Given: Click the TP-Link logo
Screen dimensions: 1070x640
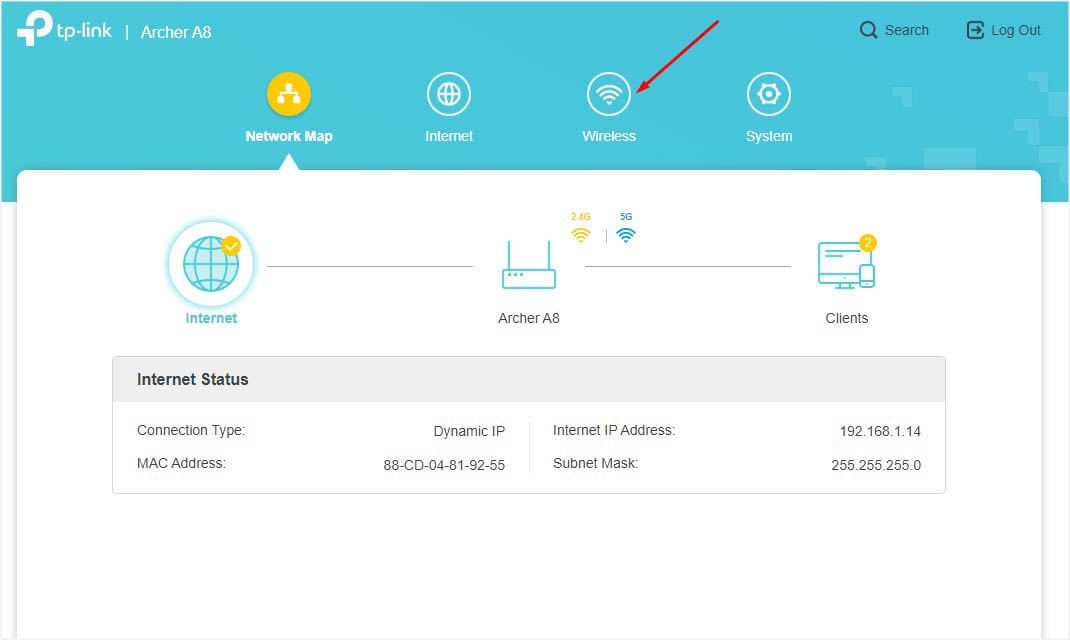Looking at the screenshot, I should click(64, 29).
